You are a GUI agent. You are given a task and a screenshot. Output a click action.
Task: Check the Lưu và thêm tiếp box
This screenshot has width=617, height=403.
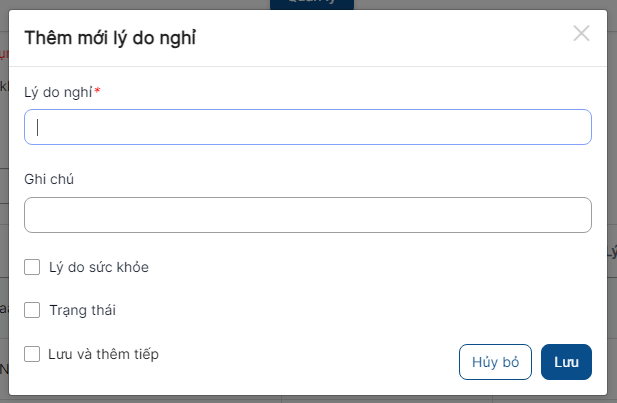point(32,353)
